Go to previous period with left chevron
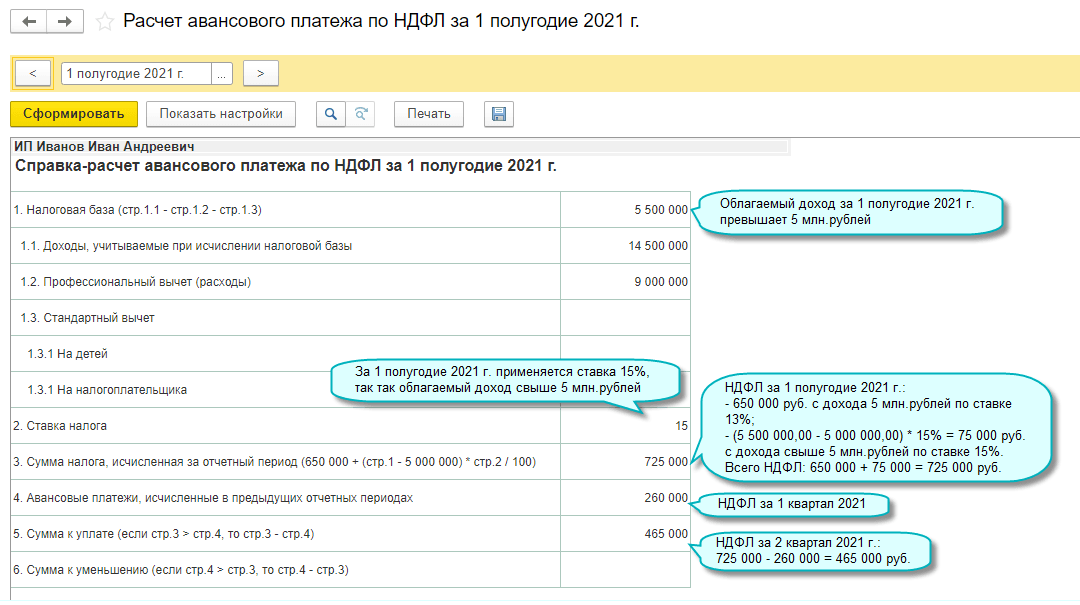1080x605 pixels. 33,73
